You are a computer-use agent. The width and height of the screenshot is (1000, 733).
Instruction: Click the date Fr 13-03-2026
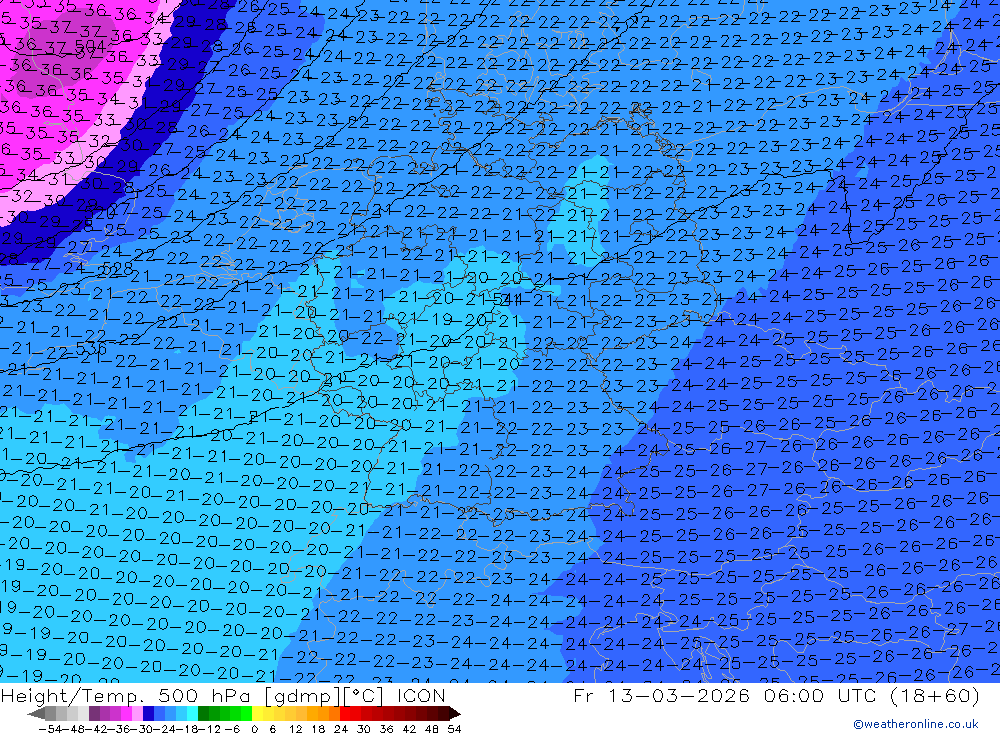(x=661, y=695)
